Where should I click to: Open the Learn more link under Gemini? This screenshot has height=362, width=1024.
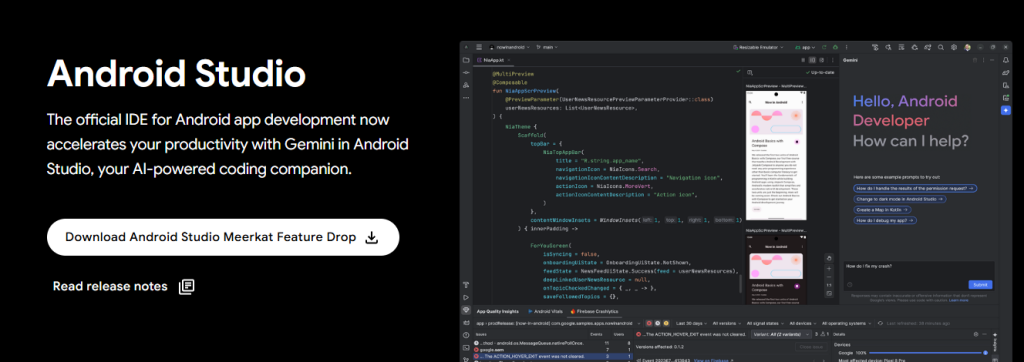[959, 301]
